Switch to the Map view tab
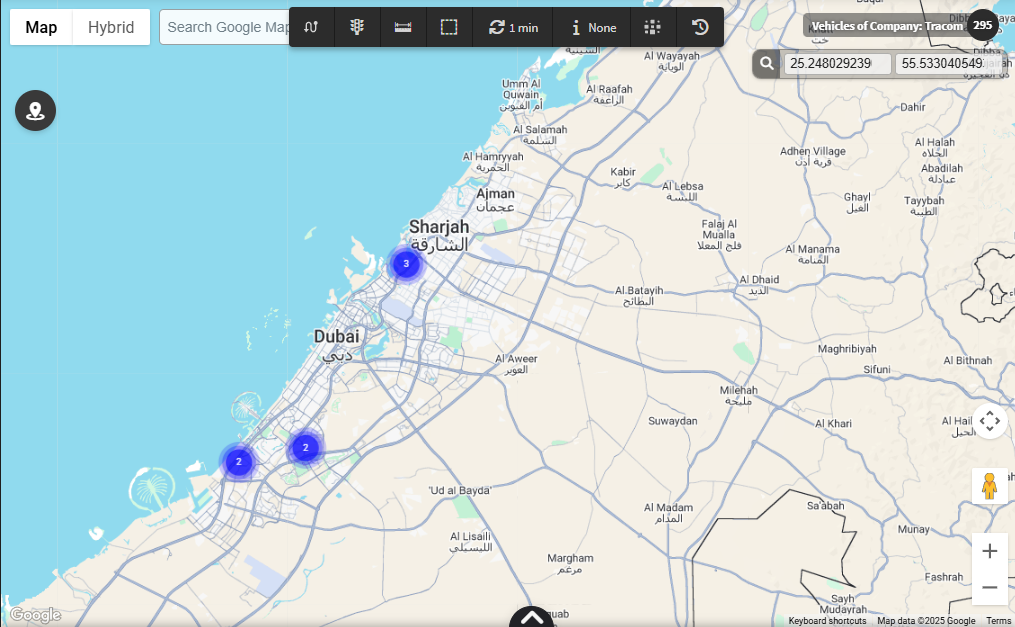This screenshot has height=627, width=1015. click(x=41, y=27)
